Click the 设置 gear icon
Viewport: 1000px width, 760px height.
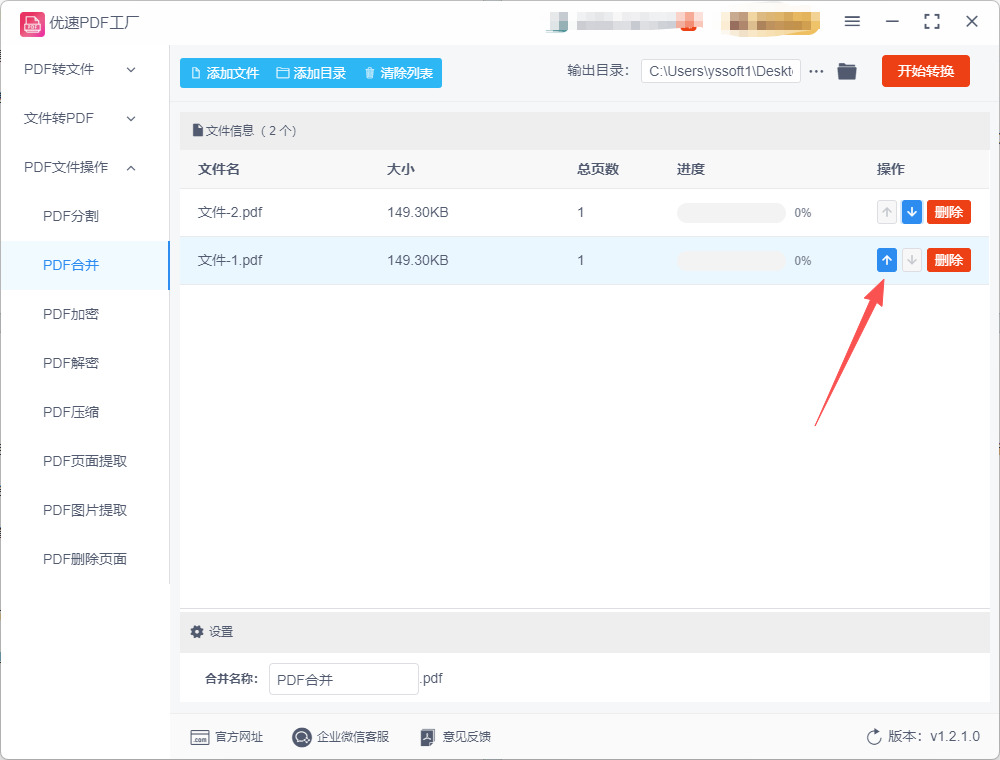point(197,632)
